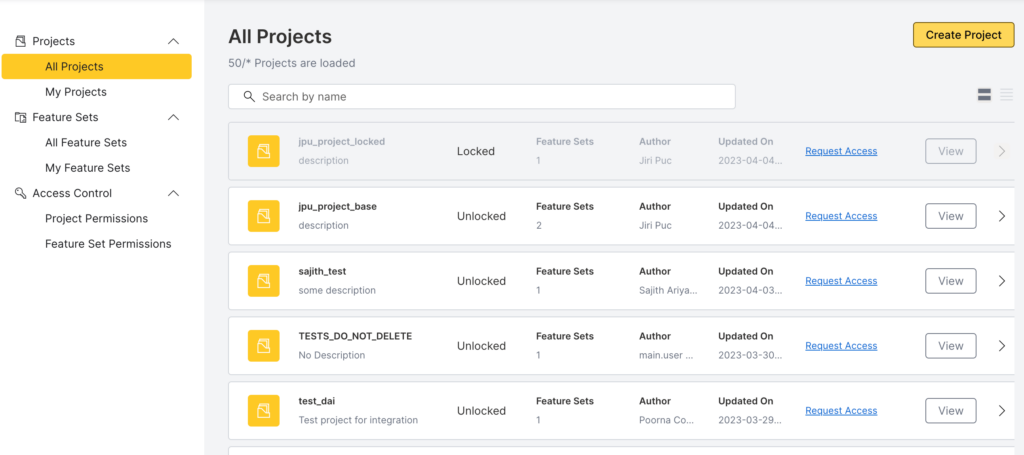Screen dimensions: 1024x455
Task: Focus the Search by name field
Action: pos(490,97)
